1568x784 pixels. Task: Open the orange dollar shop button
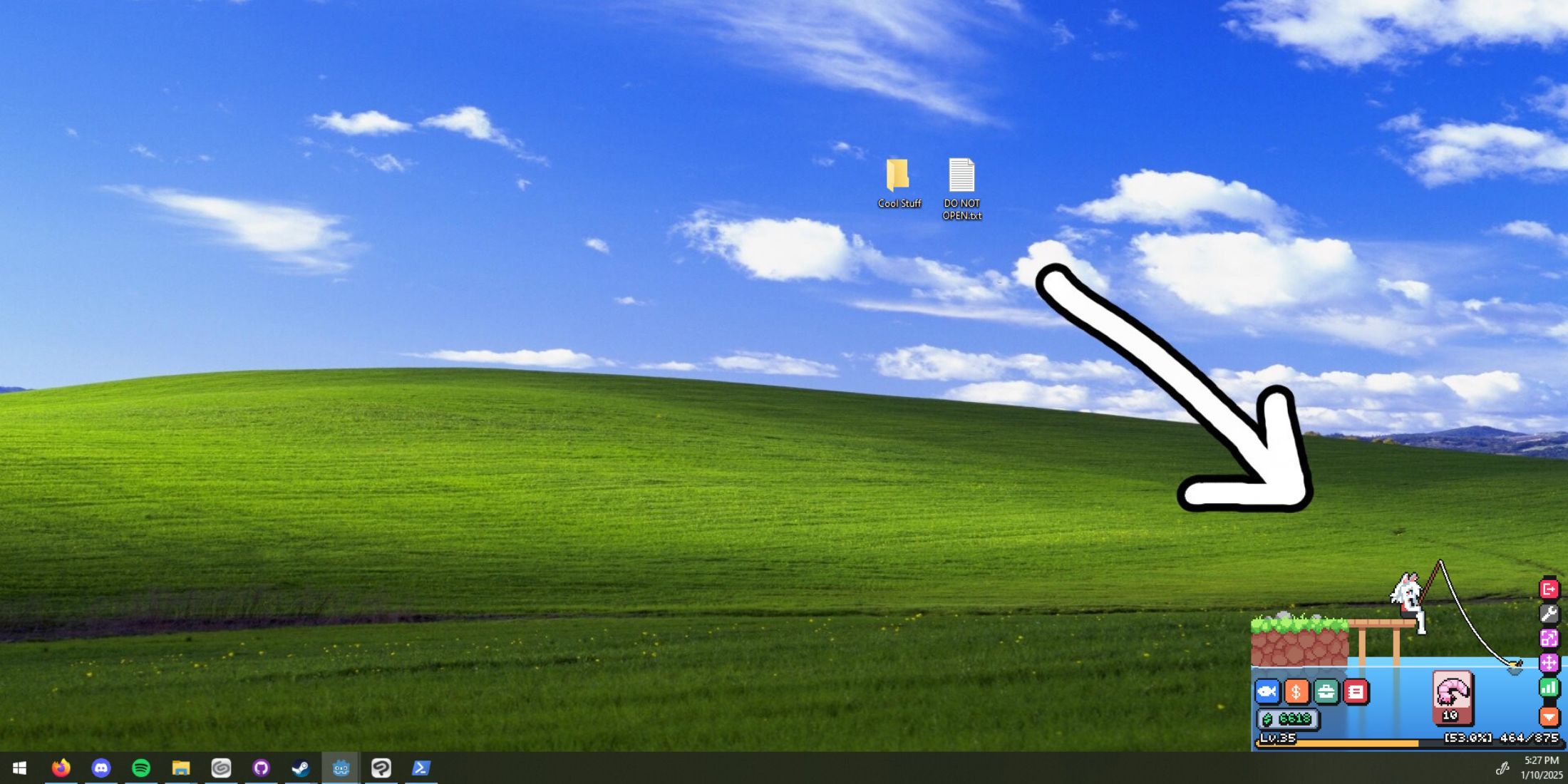1296,691
